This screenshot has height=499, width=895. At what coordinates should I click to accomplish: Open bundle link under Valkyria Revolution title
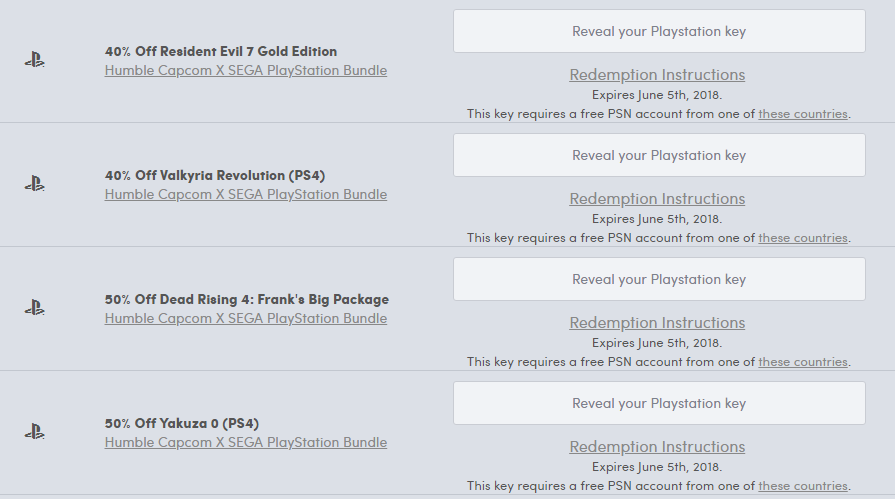pyautogui.click(x=245, y=194)
